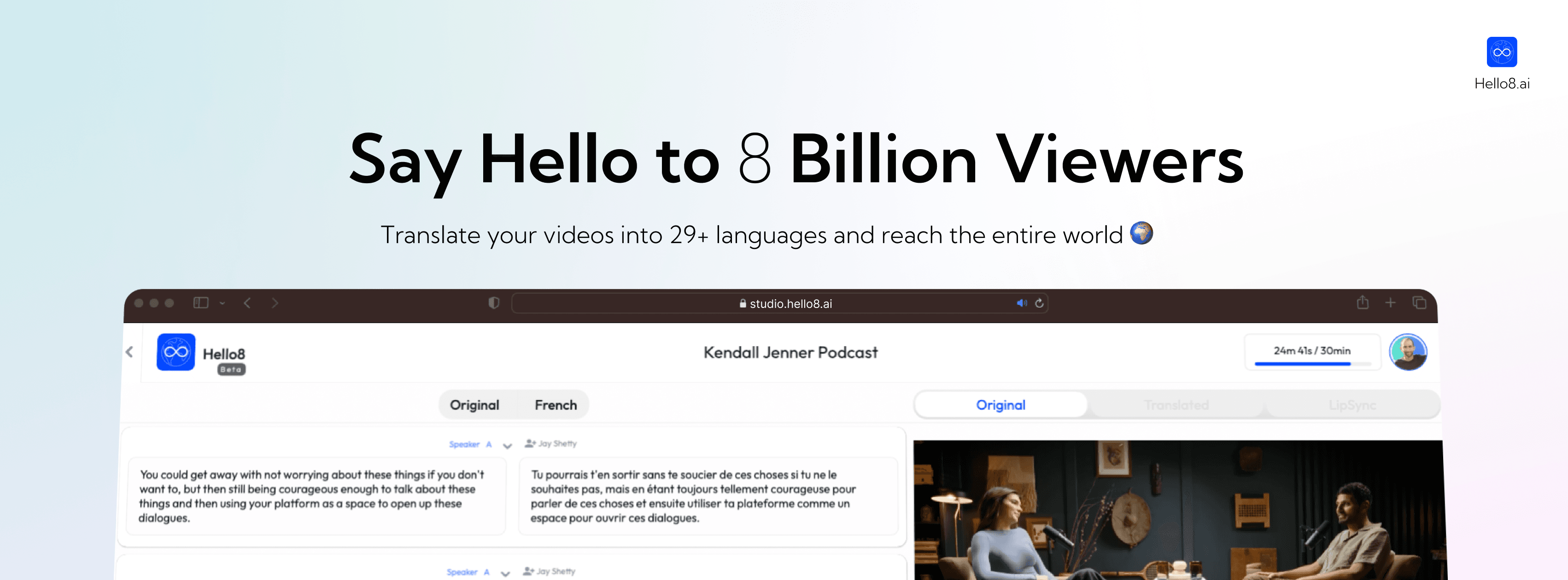Click the Hello8.ai logo top right
Image resolution: width=1568 pixels, height=580 pixels.
[1501, 52]
